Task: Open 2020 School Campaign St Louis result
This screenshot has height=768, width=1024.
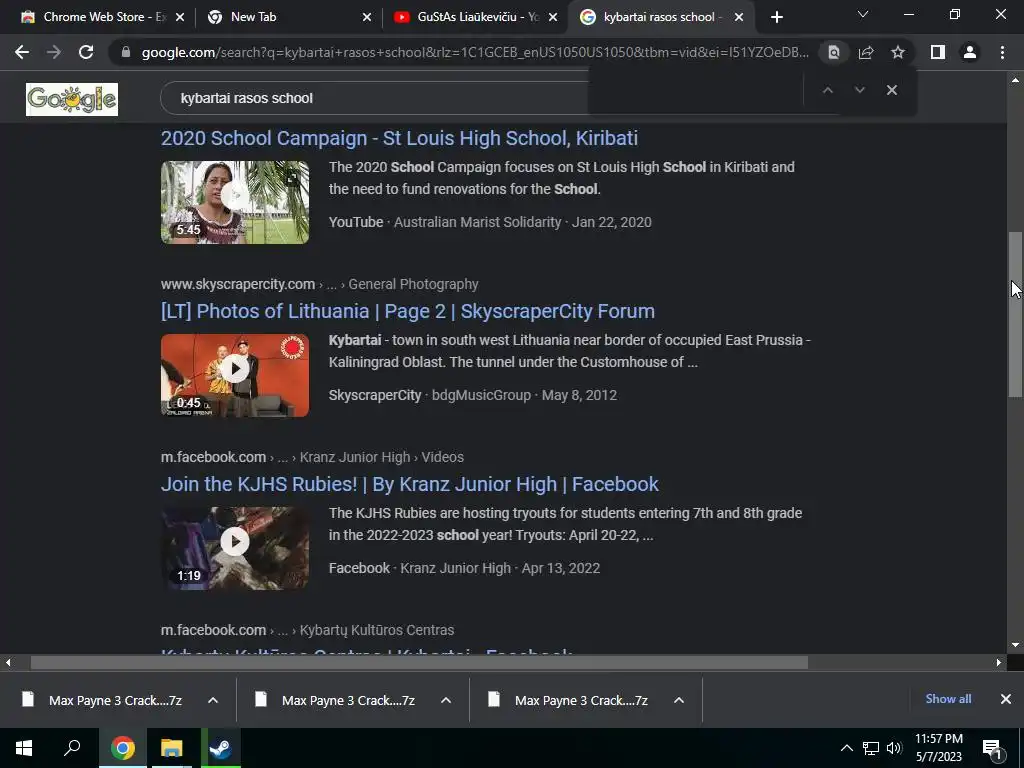Action: [399, 138]
